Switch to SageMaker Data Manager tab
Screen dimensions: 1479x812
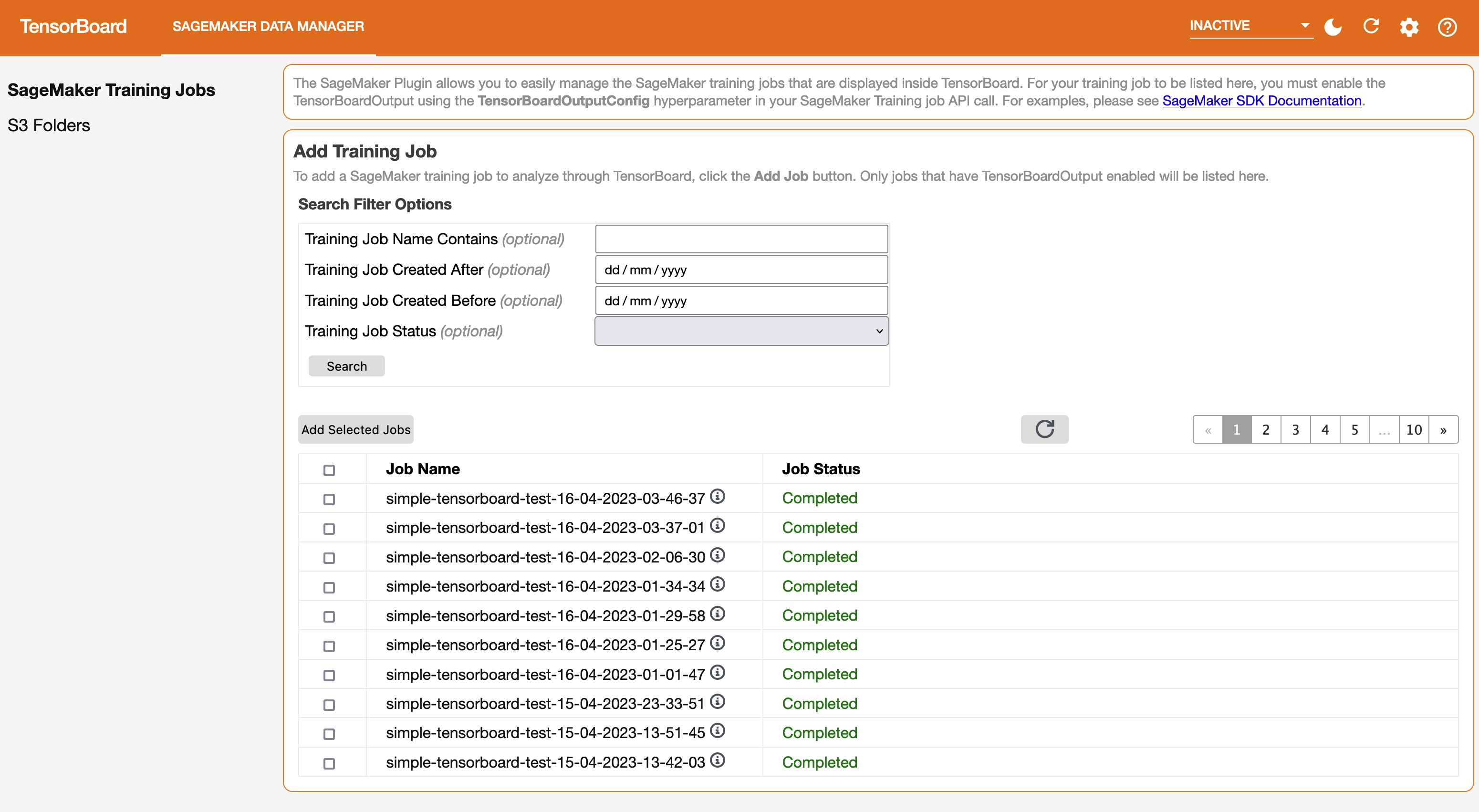pos(268,26)
